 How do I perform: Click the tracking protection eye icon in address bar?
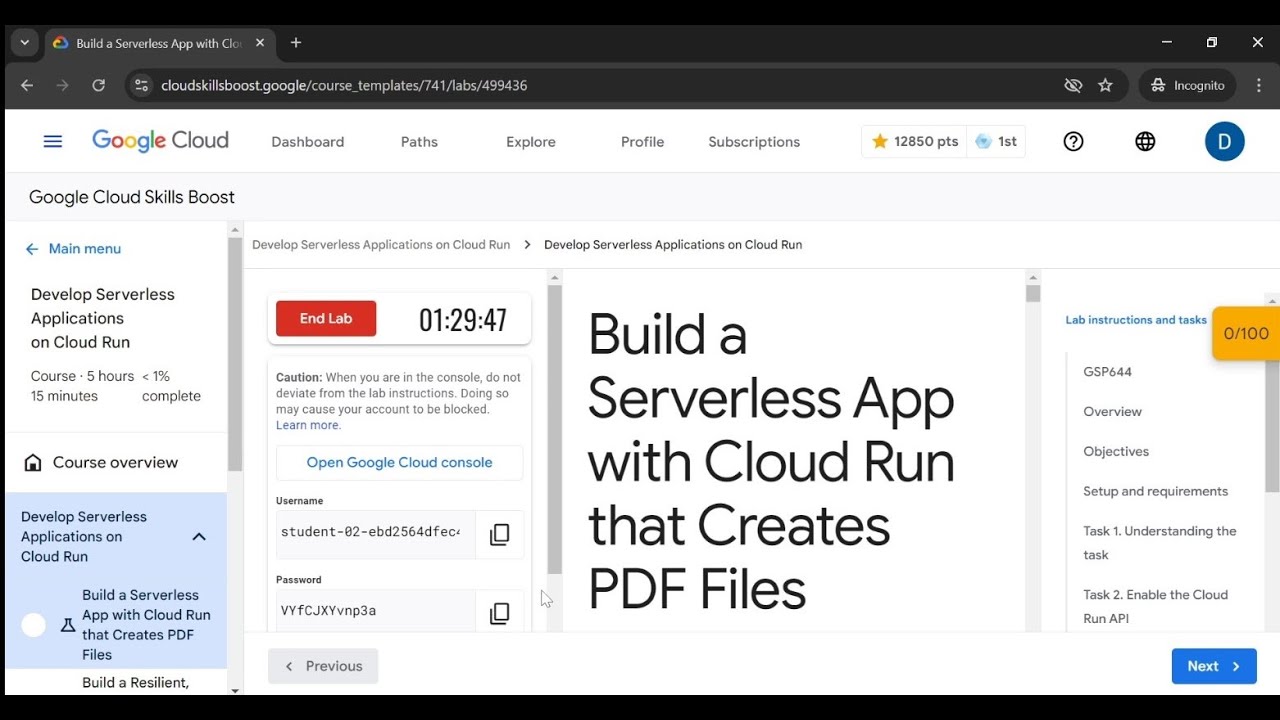point(1073,85)
